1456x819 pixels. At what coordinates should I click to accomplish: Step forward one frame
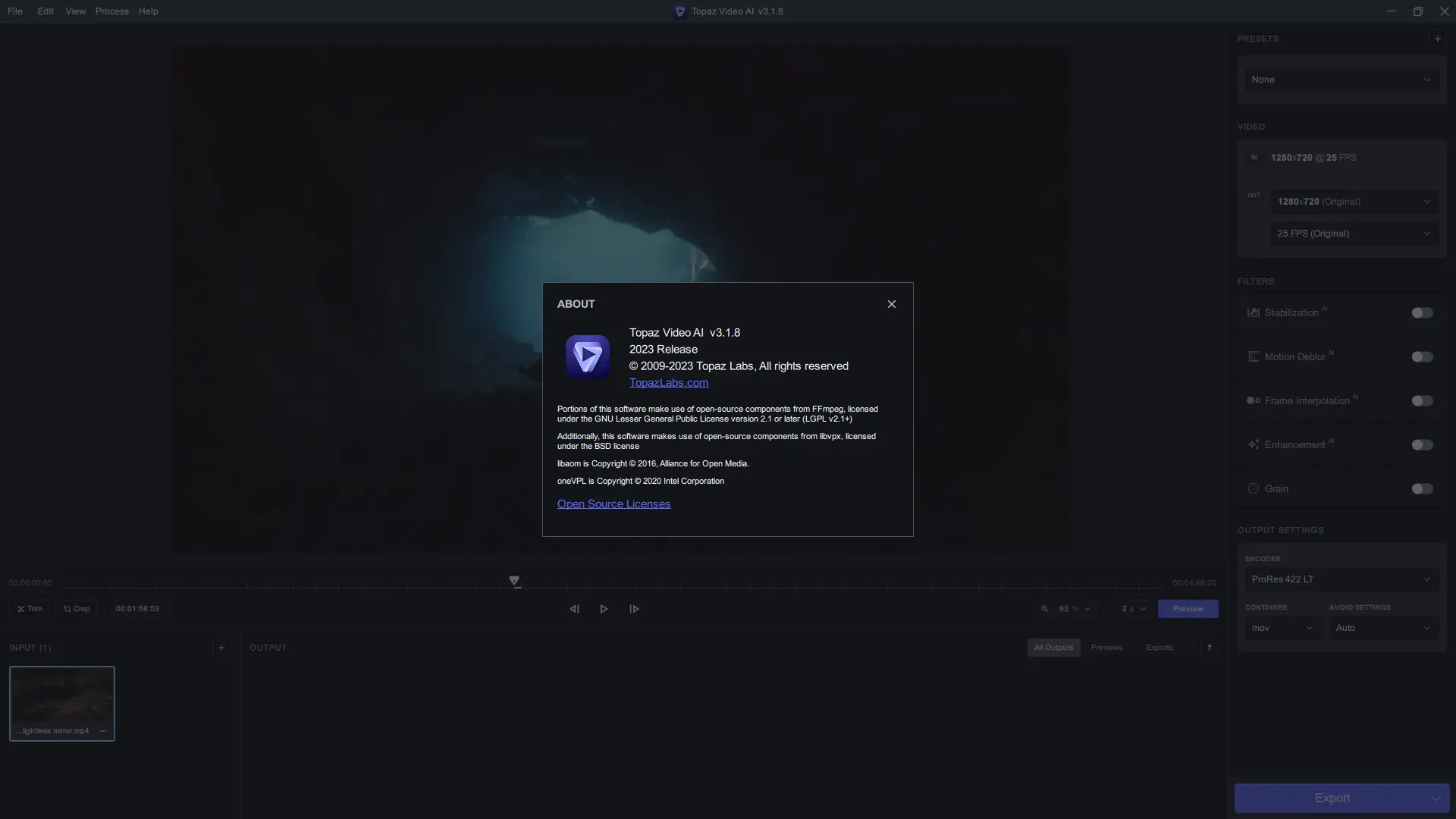pyautogui.click(x=634, y=609)
